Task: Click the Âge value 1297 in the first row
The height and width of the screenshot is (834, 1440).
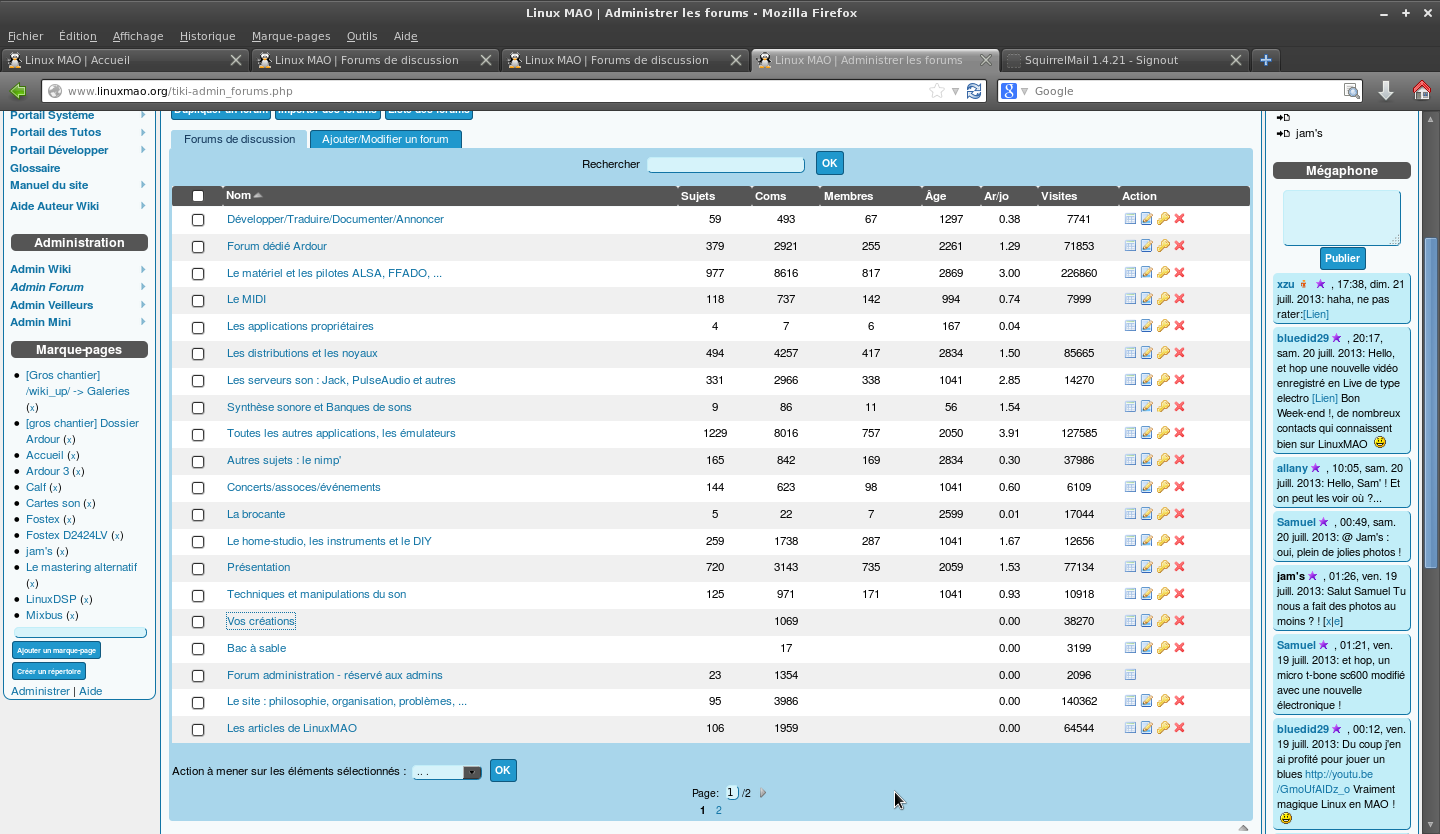Action: [951, 219]
